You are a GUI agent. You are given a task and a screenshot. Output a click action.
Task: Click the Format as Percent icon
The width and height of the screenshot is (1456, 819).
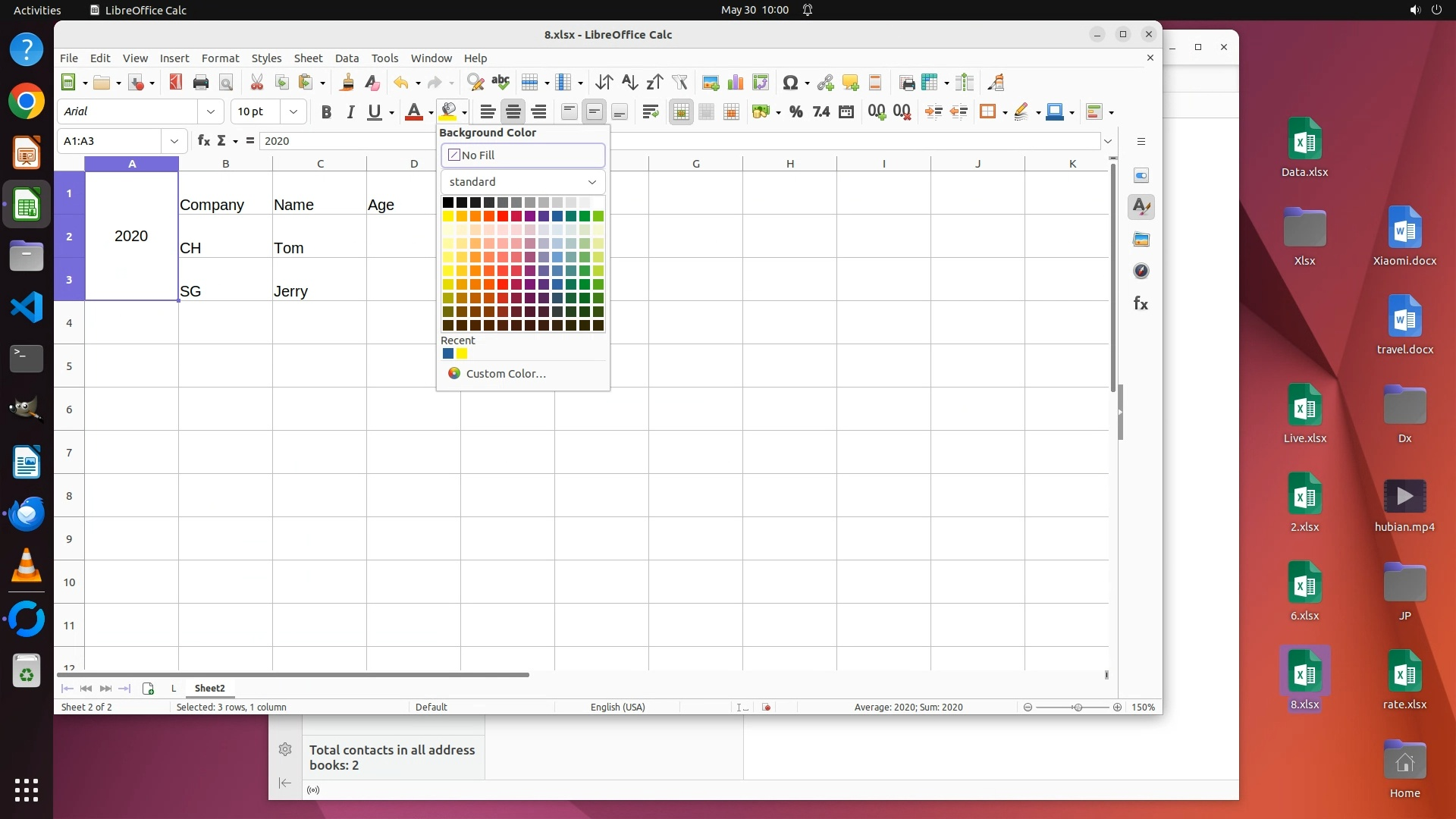pyautogui.click(x=795, y=112)
